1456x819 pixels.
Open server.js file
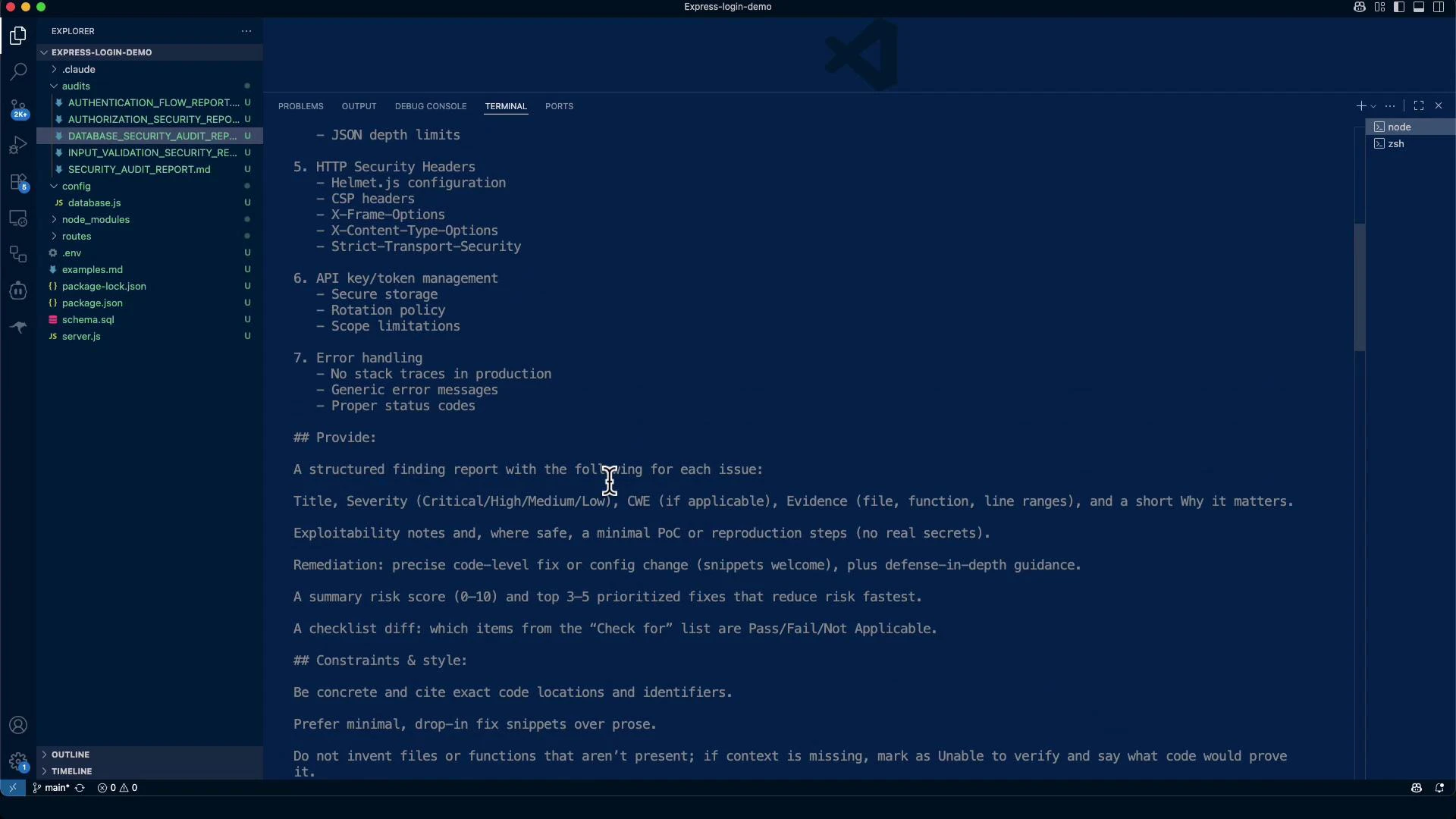149,336
